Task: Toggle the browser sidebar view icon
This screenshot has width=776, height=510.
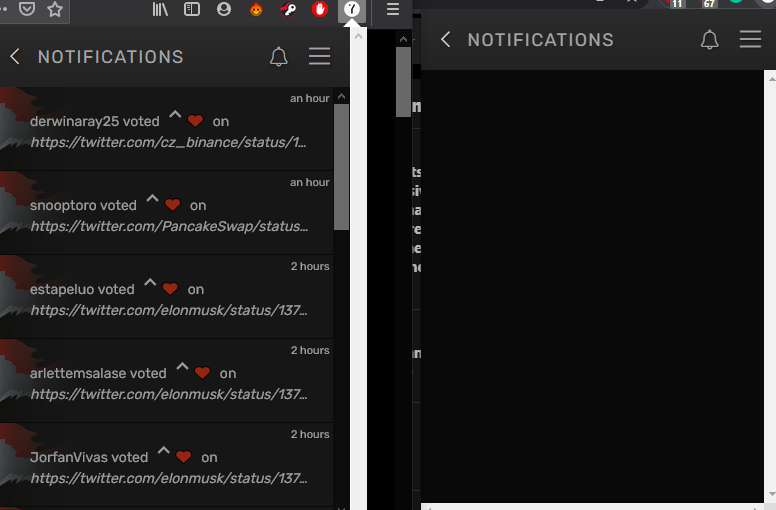Action: 192,9
